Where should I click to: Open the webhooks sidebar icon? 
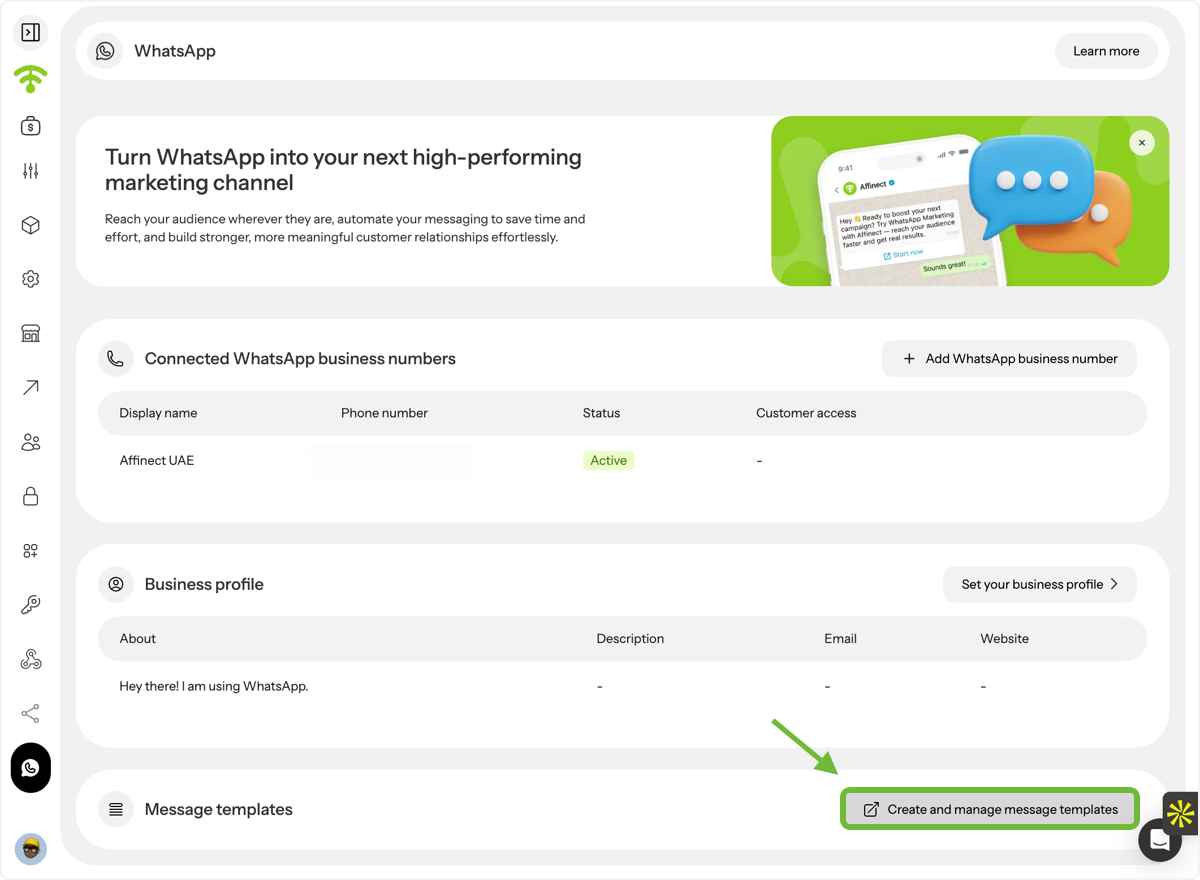pos(31,659)
